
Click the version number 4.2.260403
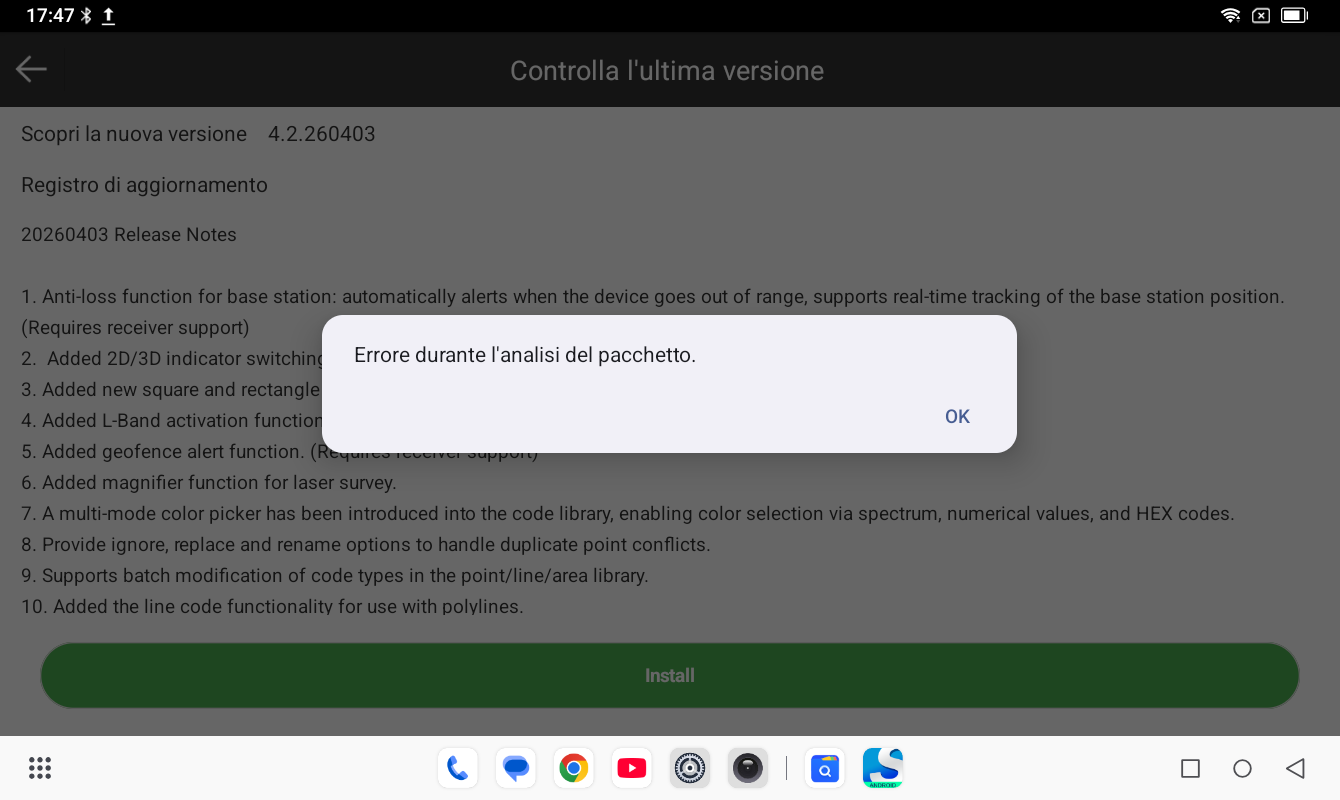[x=321, y=134]
